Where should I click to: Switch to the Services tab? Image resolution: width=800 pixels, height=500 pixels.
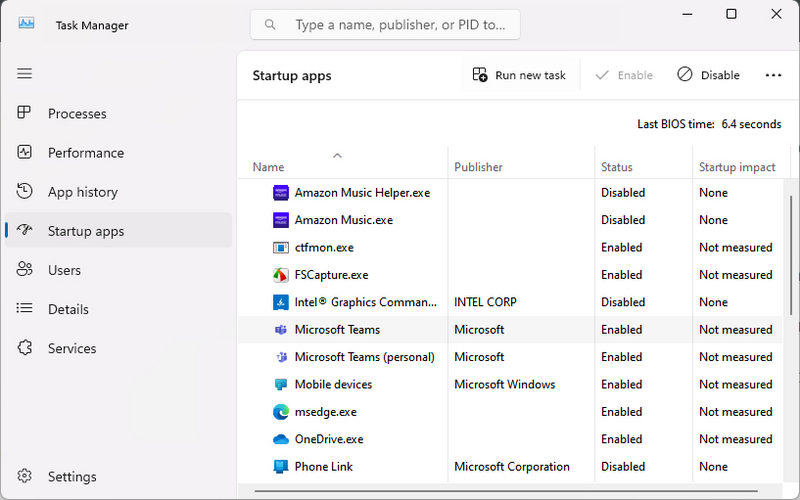[118, 348]
